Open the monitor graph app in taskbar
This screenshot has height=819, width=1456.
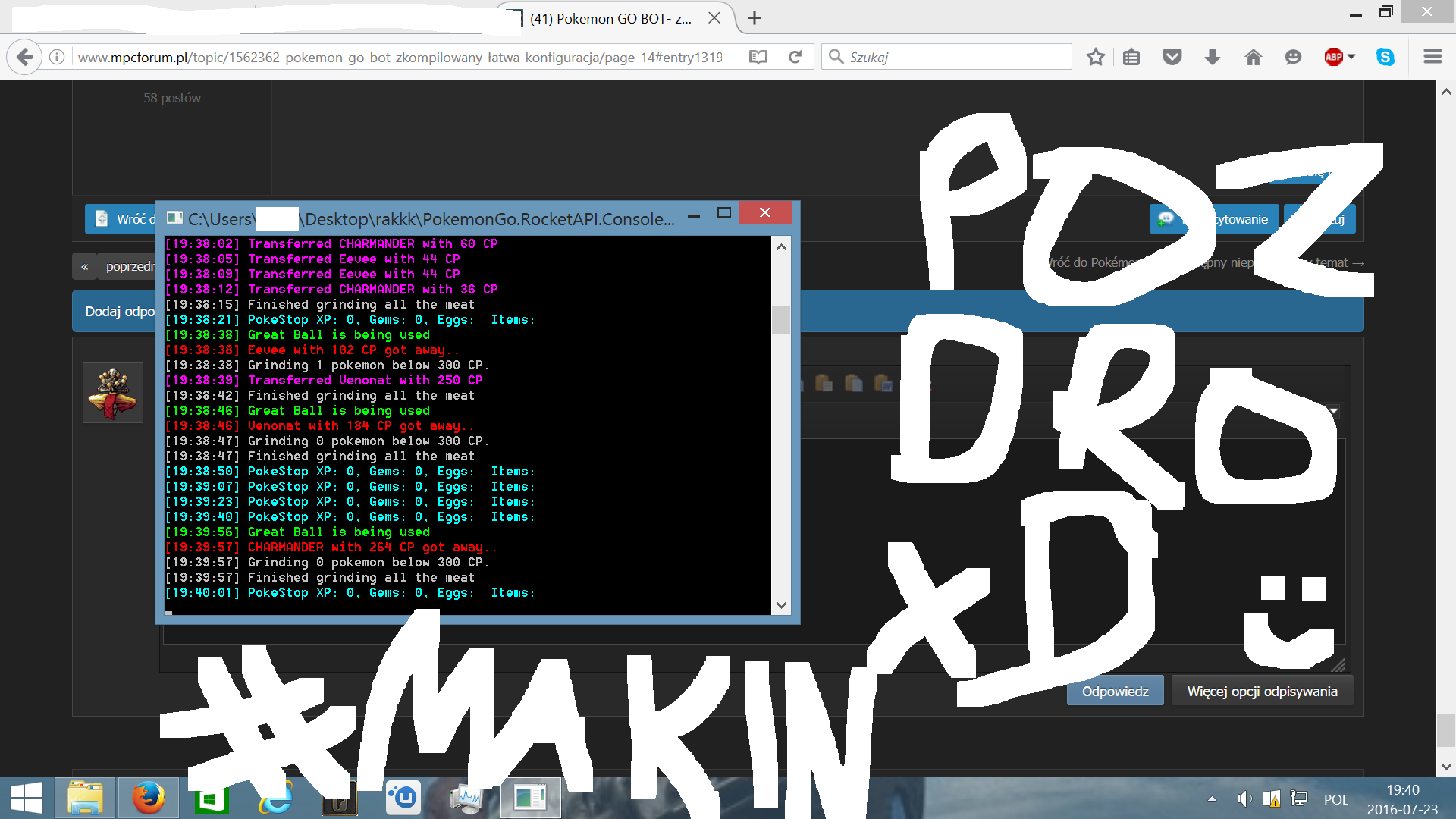(466, 798)
